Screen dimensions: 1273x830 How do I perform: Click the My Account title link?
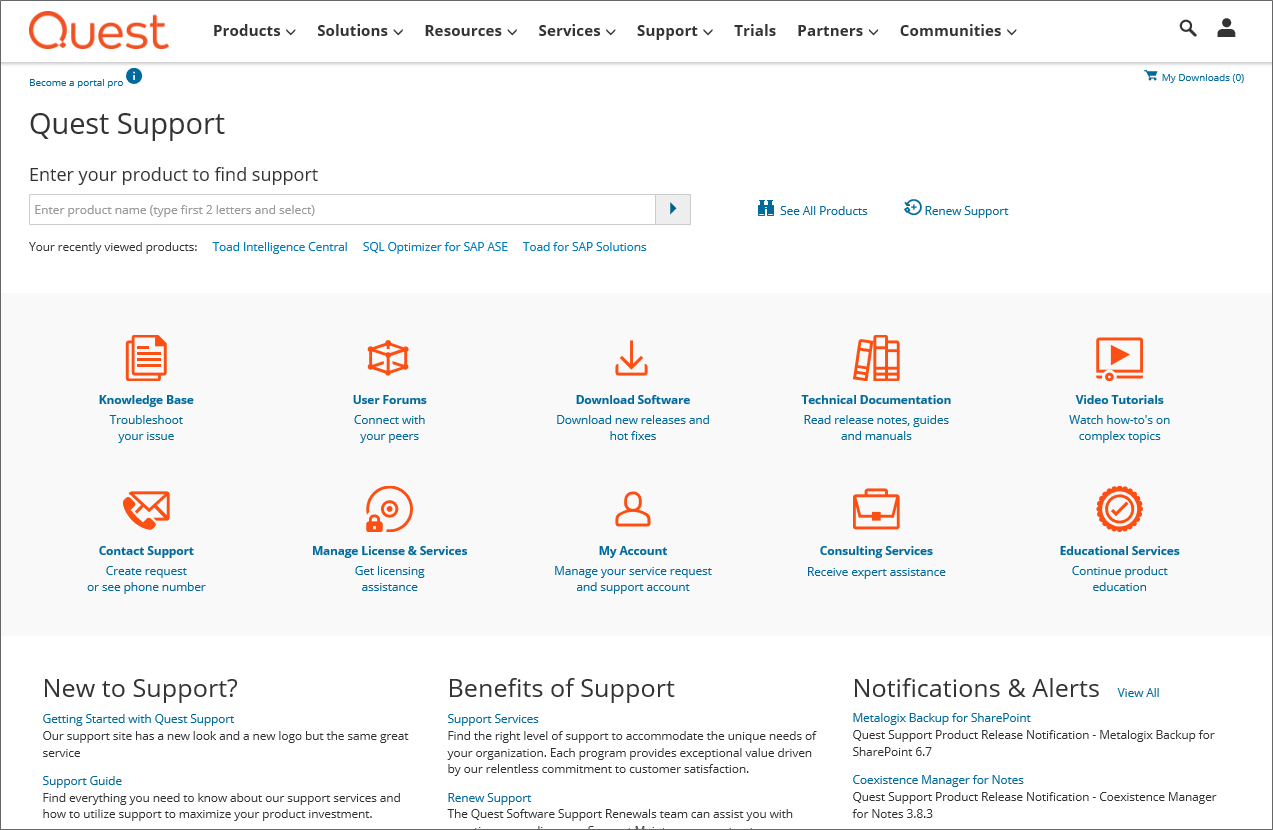(x=633, y=551)
